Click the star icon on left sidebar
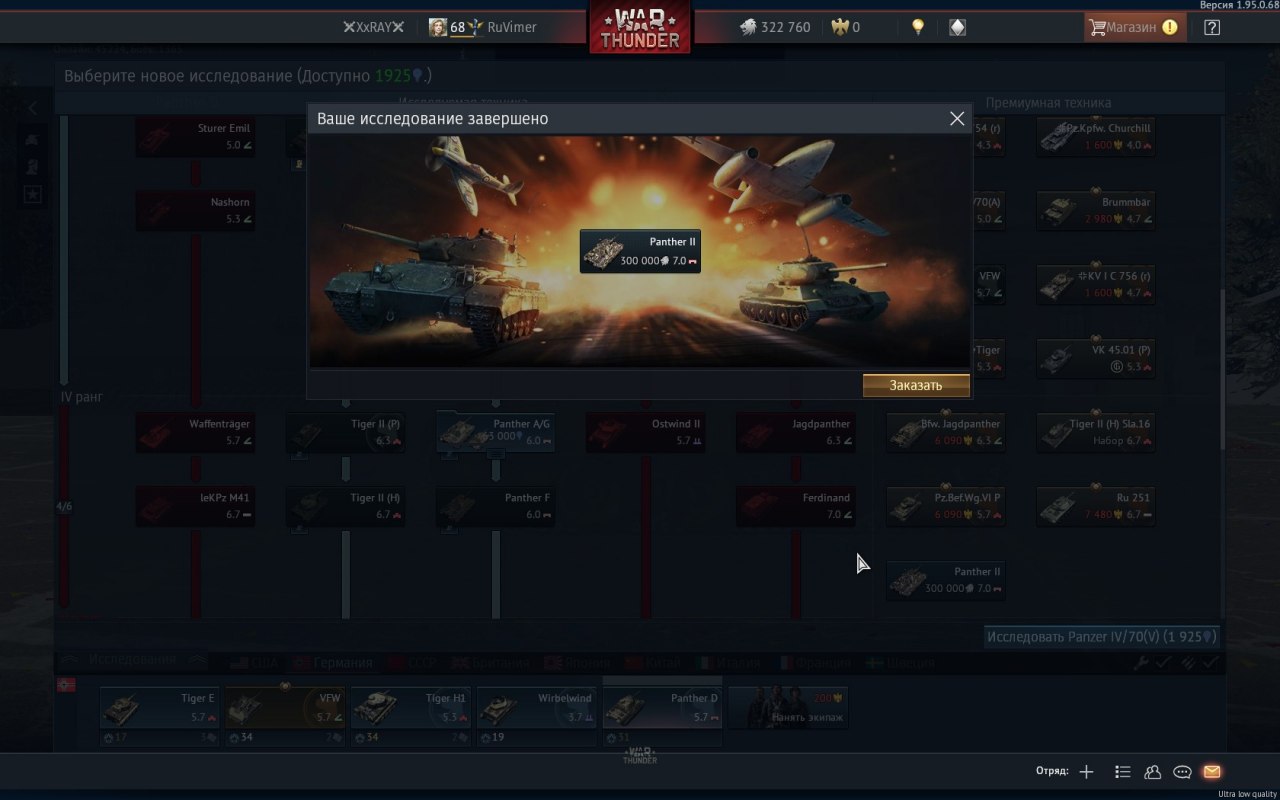The height and width of the screenshot is (800, 1280). tap(32, 194)
